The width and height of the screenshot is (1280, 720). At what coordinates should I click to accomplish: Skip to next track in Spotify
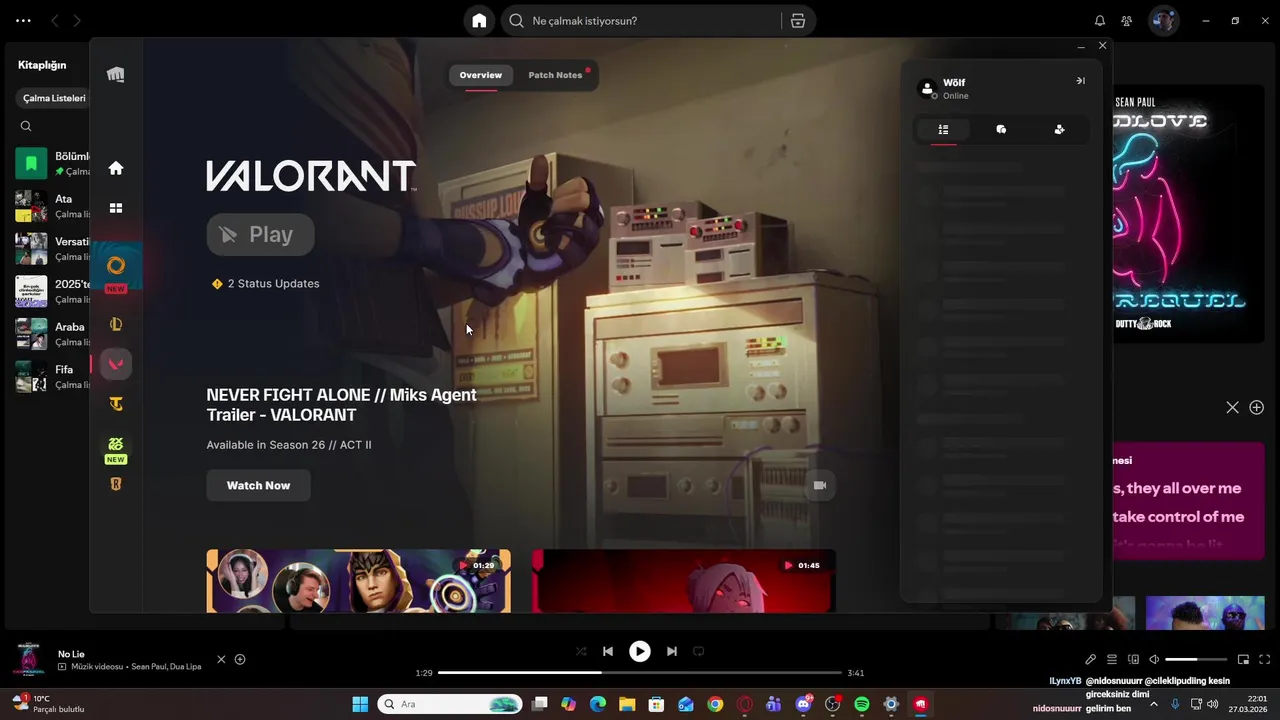point(672,651)
